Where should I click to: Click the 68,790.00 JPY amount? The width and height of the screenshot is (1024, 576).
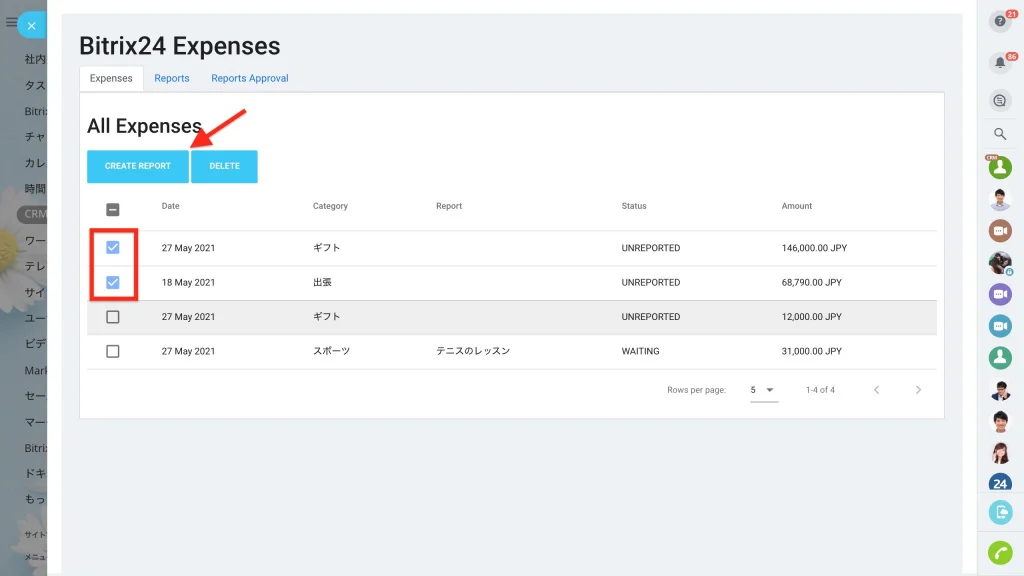click(x=811, y=283)
